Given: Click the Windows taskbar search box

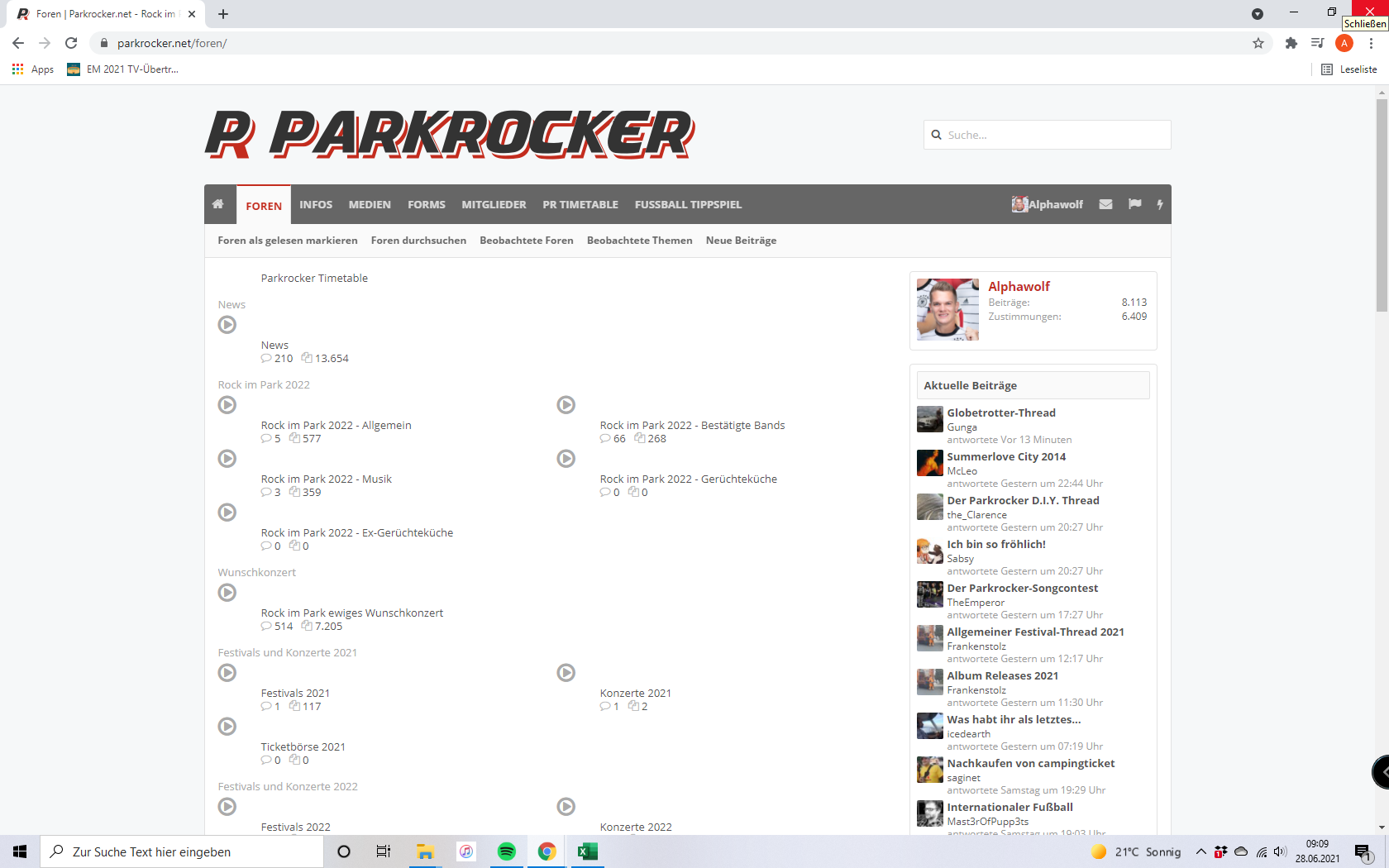Looking at the screenshot, I should (x=182, y=851).
